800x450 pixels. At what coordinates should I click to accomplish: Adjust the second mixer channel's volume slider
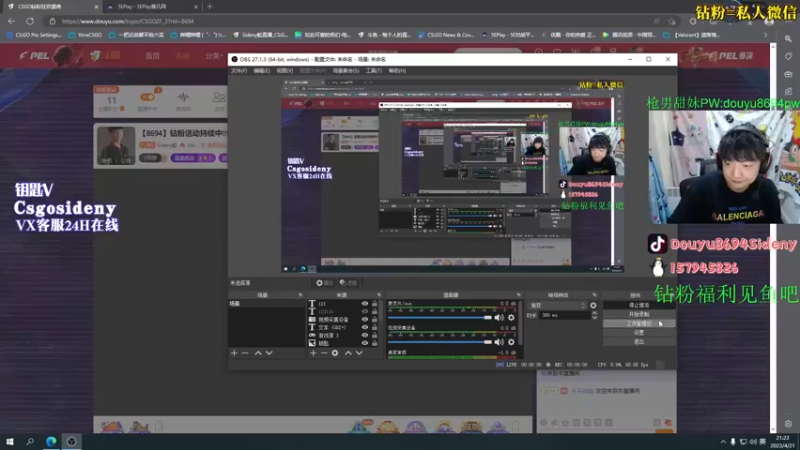pos(440,342)
